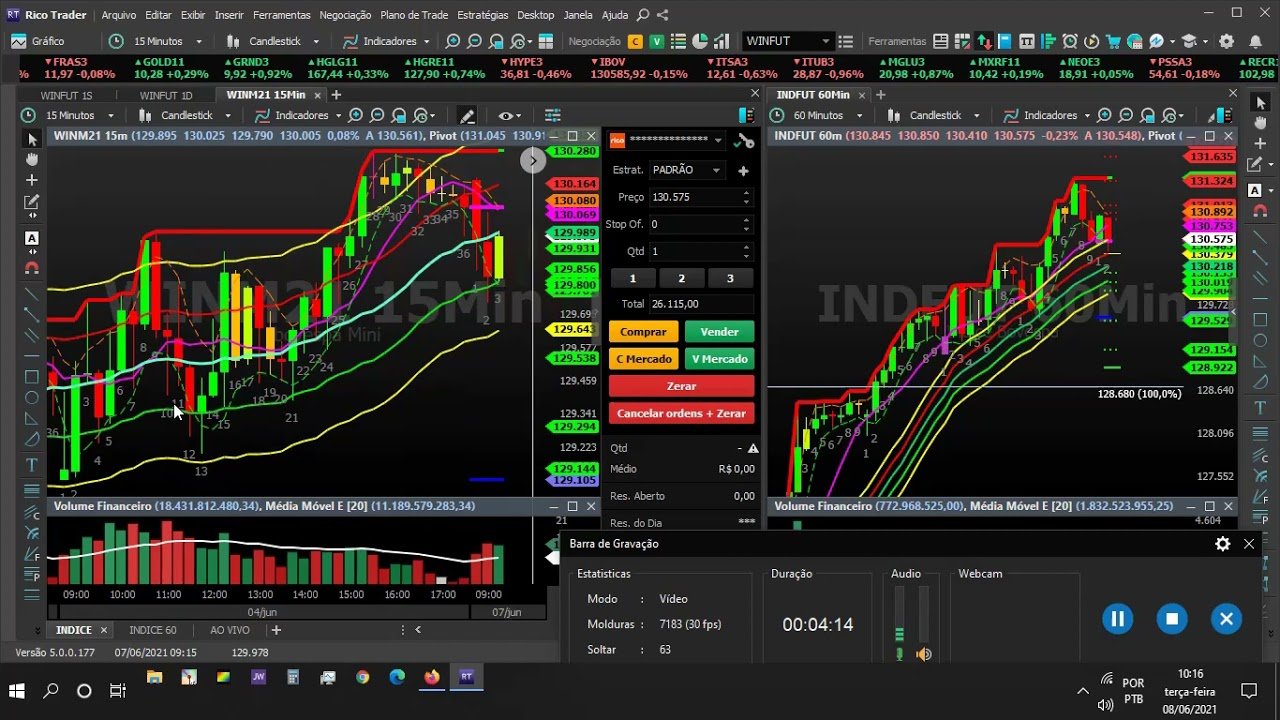This screenshot has width=1280, height=720.
Task: Select the text label A tool
Action: tap(32, 238)
